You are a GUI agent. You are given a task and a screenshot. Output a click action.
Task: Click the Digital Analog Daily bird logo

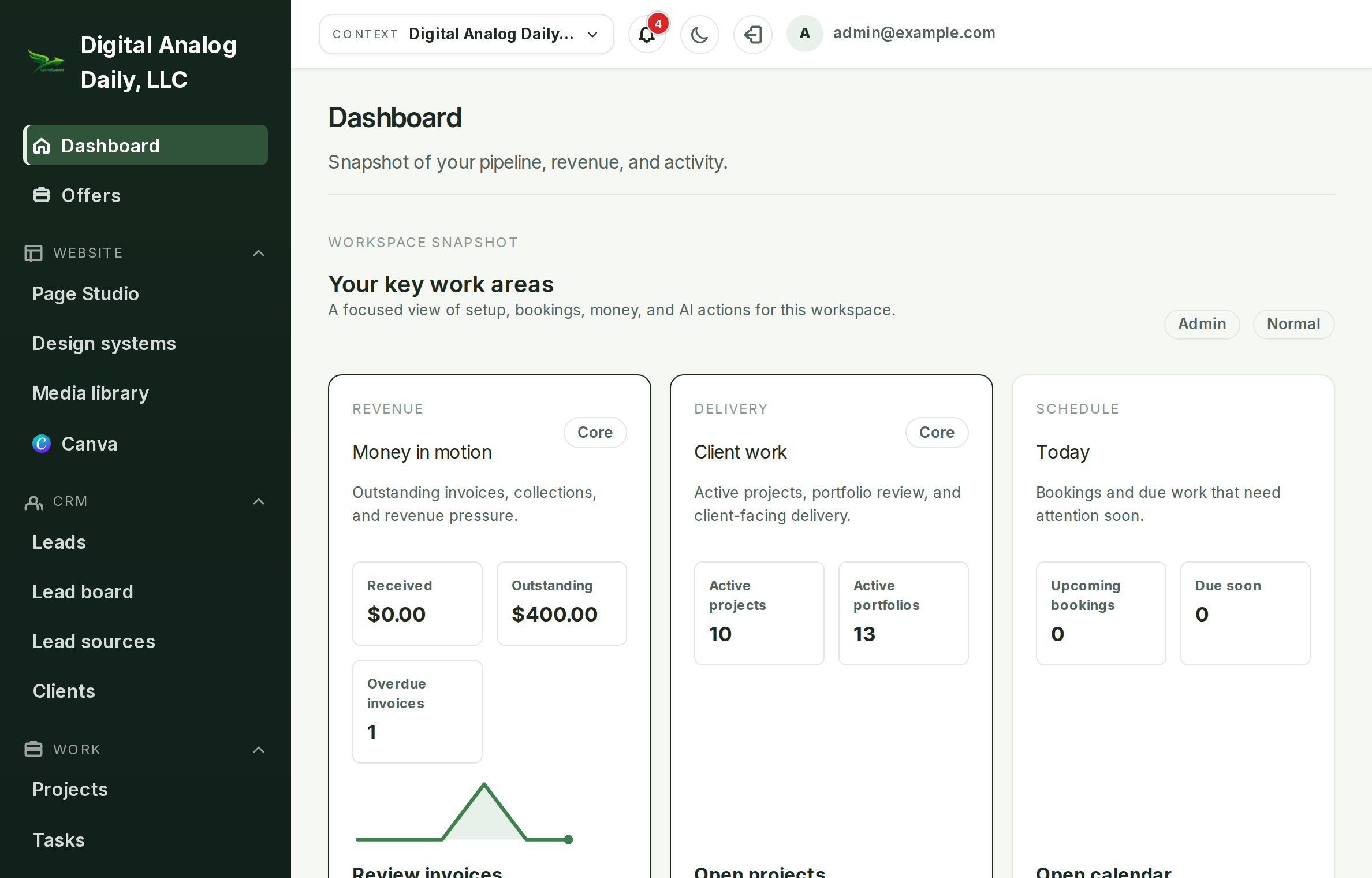coord(46,61)
